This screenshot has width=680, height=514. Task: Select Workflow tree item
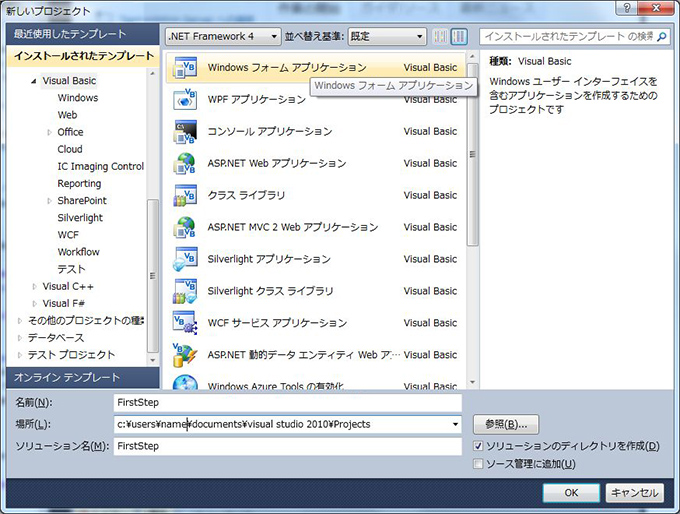pos(78,252)
